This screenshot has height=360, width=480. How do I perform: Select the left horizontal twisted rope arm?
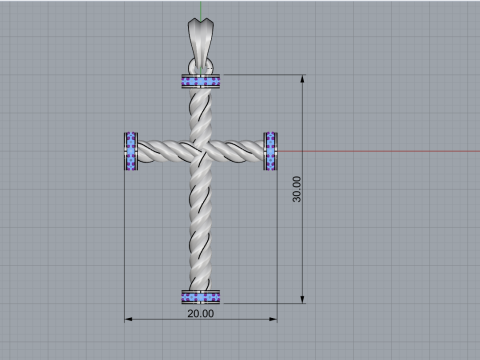click(163, 152)
